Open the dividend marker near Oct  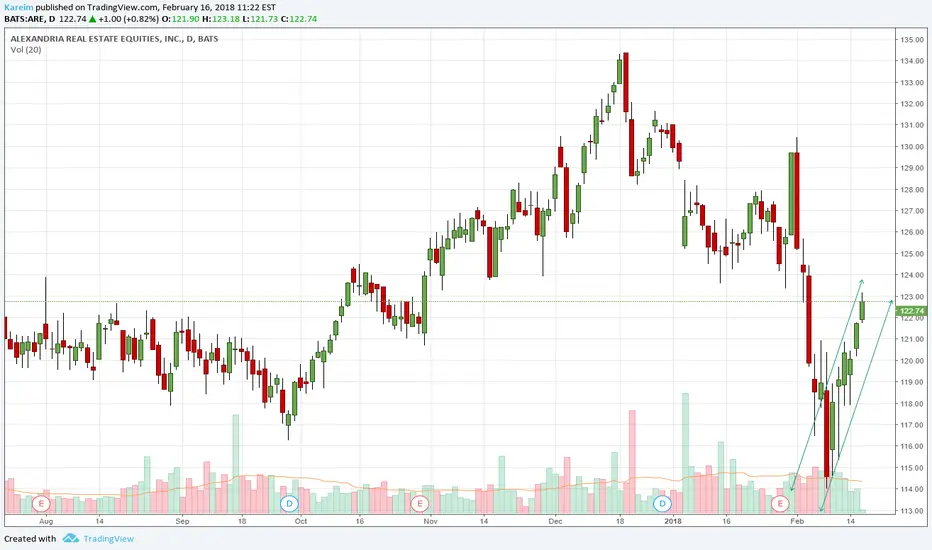289,504
